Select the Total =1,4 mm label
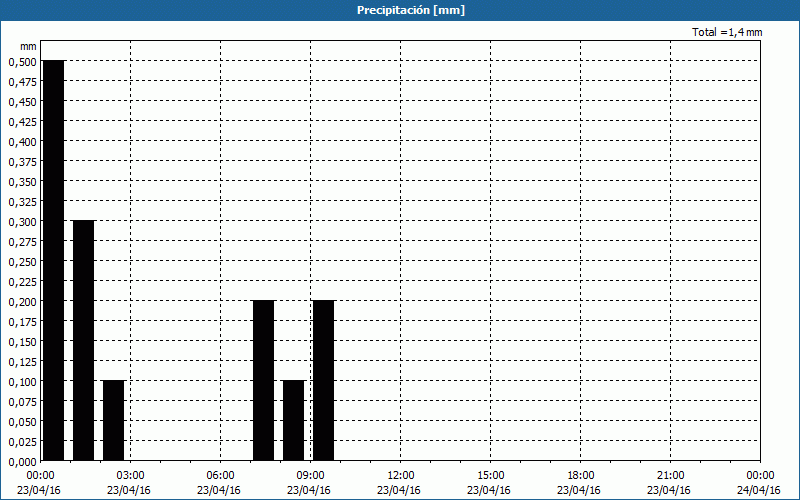This screenshot has width=800, height=500. (727, 32)
